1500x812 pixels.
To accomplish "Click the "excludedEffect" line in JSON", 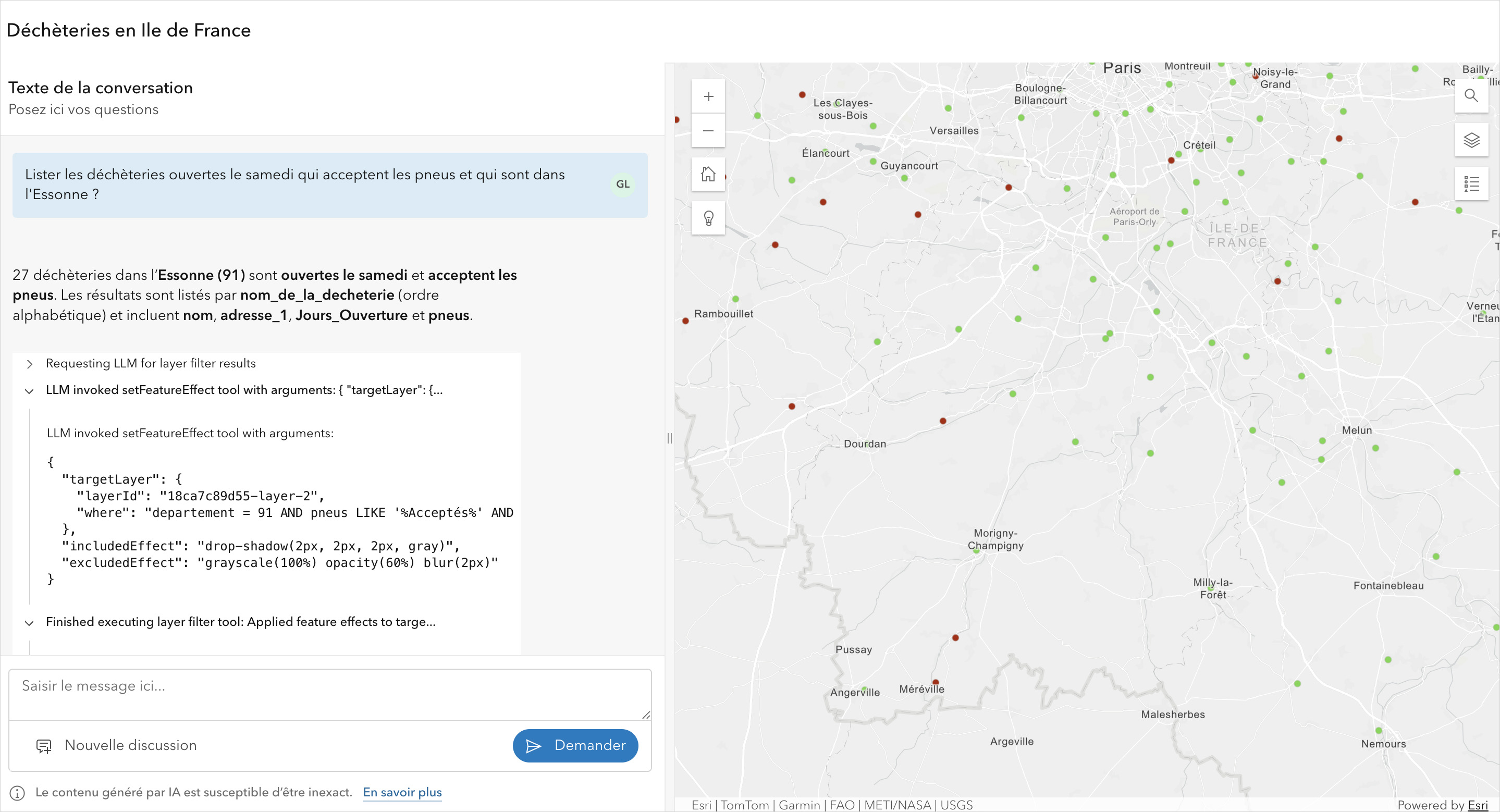I will click(x=280, y=563).
